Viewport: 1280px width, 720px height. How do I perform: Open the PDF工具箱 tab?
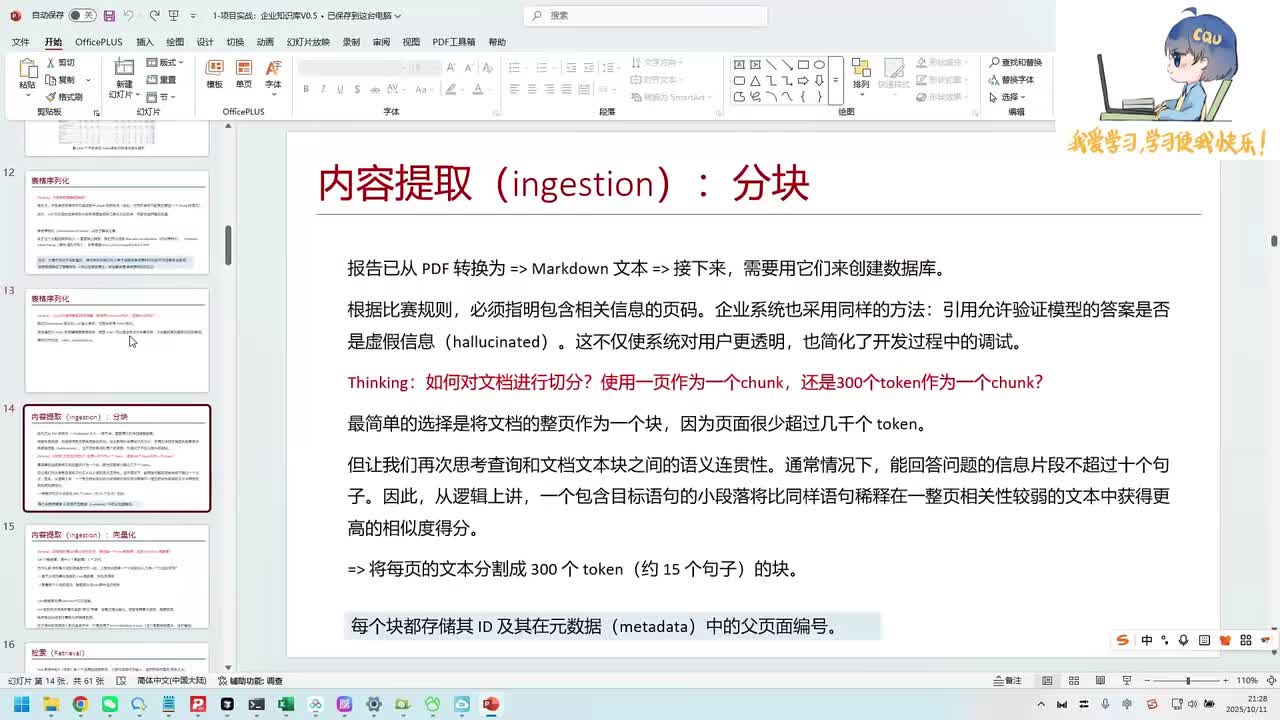(x=454, y=42)
